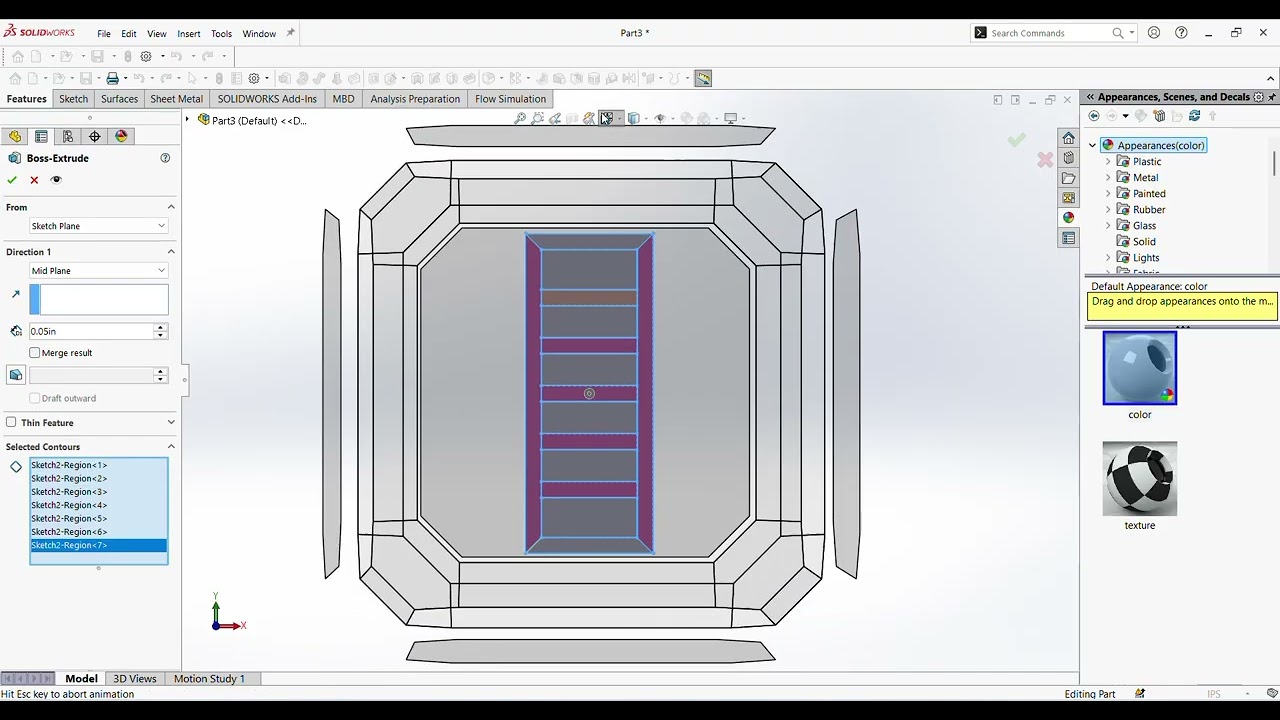Switch to the Sketch tab
The height and width of the screenshot is (720, 1280).
[73, 99]
